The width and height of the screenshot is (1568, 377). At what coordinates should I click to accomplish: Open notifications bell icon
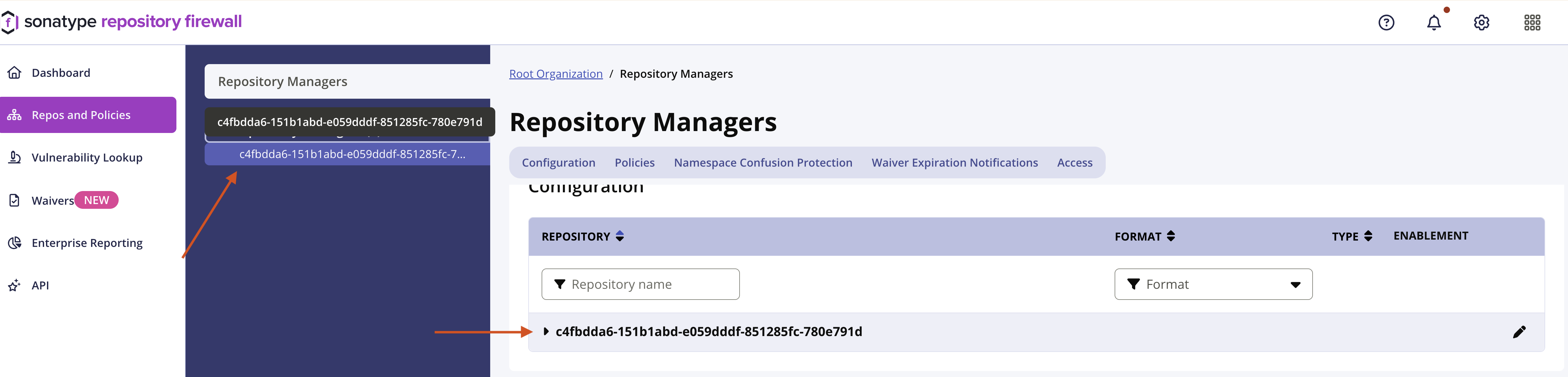(x=1434, y=23)
